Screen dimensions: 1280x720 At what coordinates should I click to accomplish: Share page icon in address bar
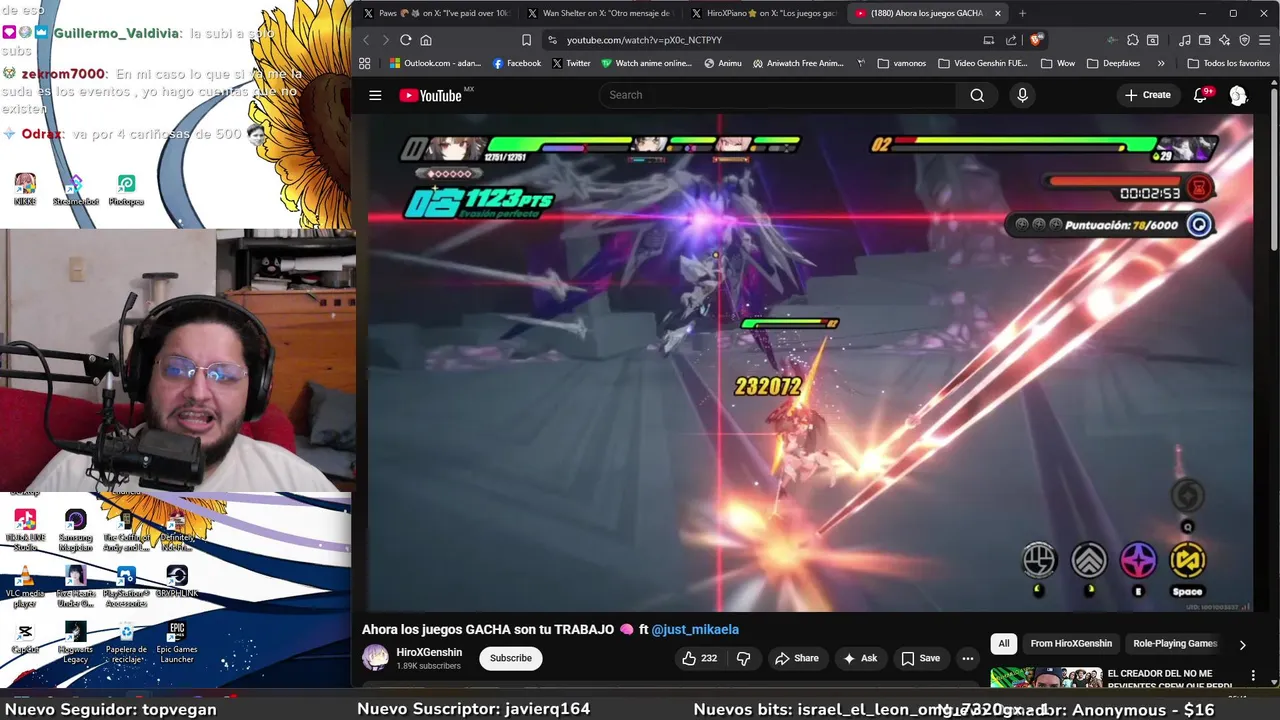[1011, 40]
